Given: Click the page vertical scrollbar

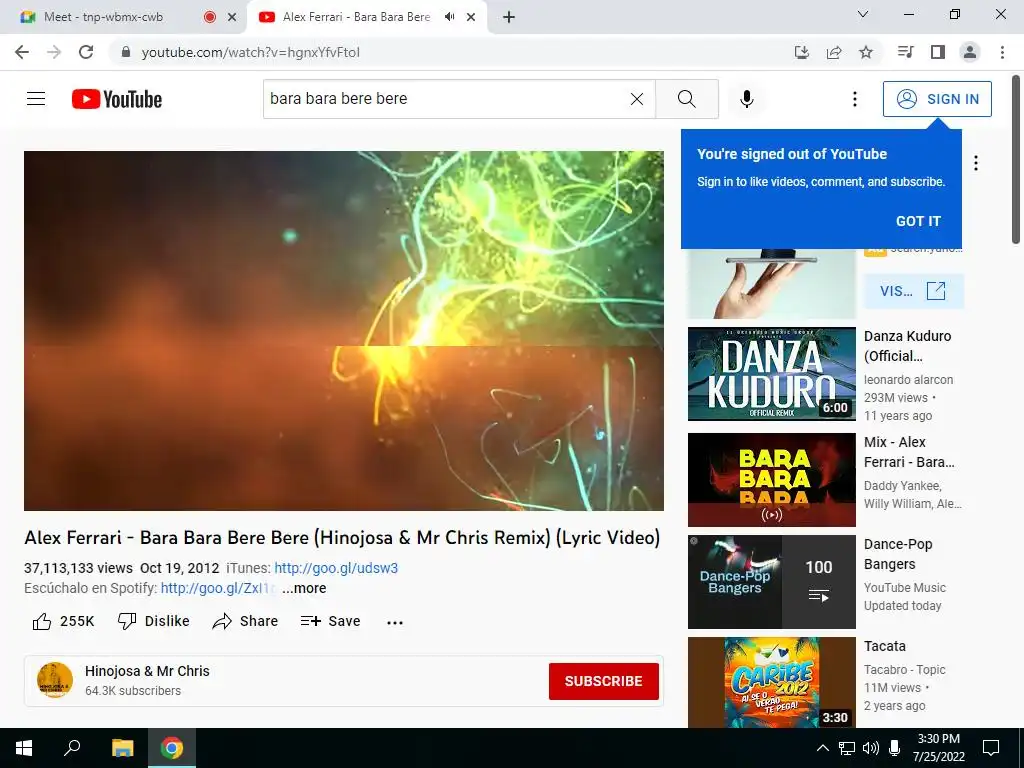Looking at the screenshot, I should (x=1016, y=160).
